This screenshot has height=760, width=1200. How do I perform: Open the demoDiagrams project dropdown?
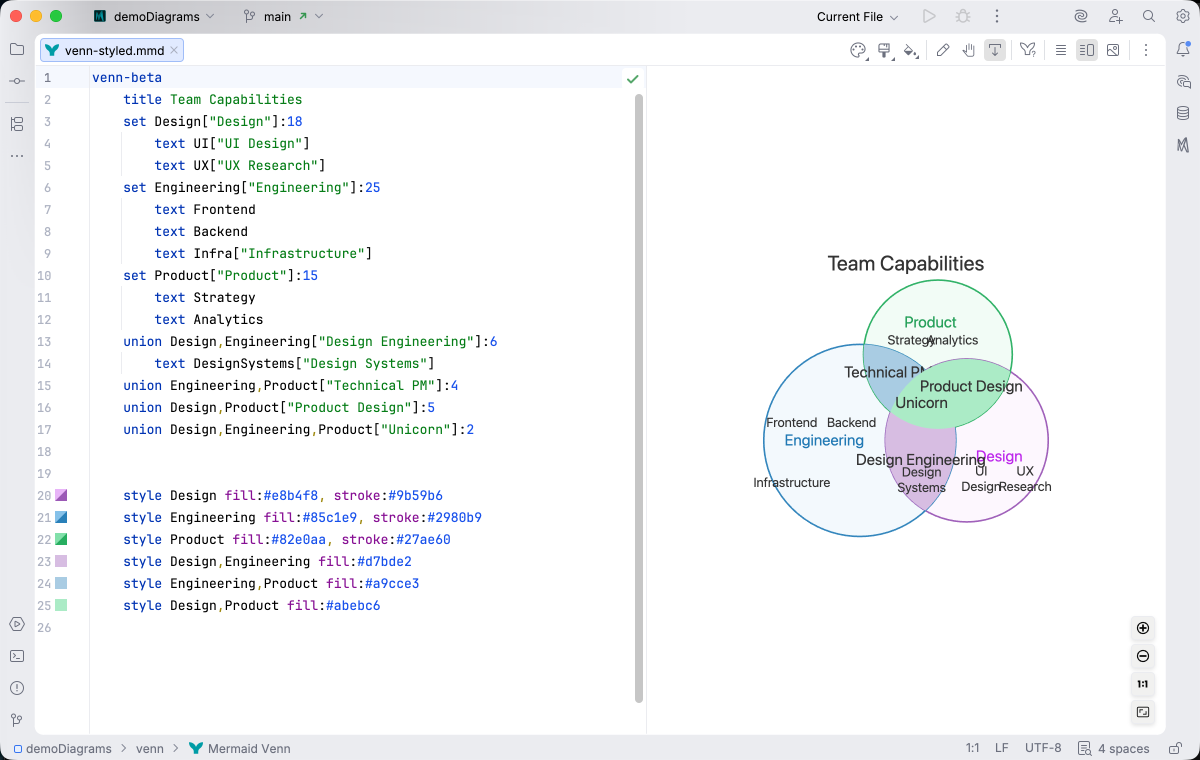click(153, 17)
